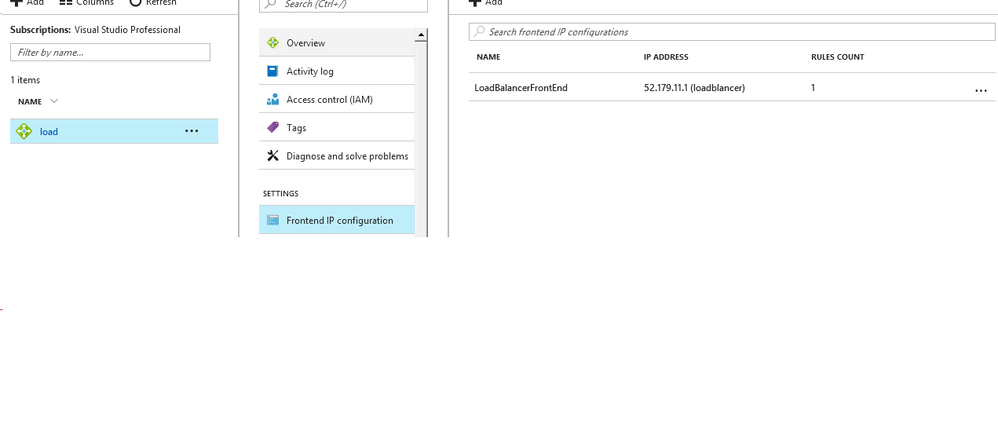The image size is (998, 446).
Task: Select the LoadBalancerFrontEnd name cell
Action: point(521,88)
